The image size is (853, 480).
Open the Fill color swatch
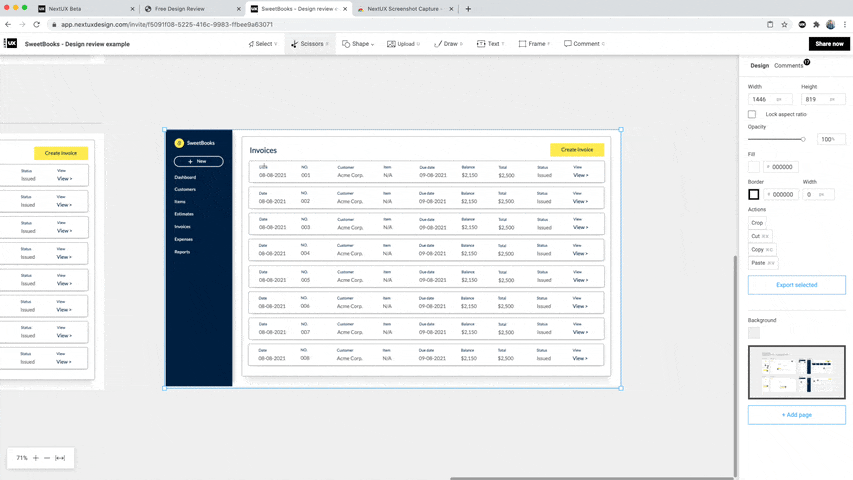pyautogui.click(x=753, y=167)
